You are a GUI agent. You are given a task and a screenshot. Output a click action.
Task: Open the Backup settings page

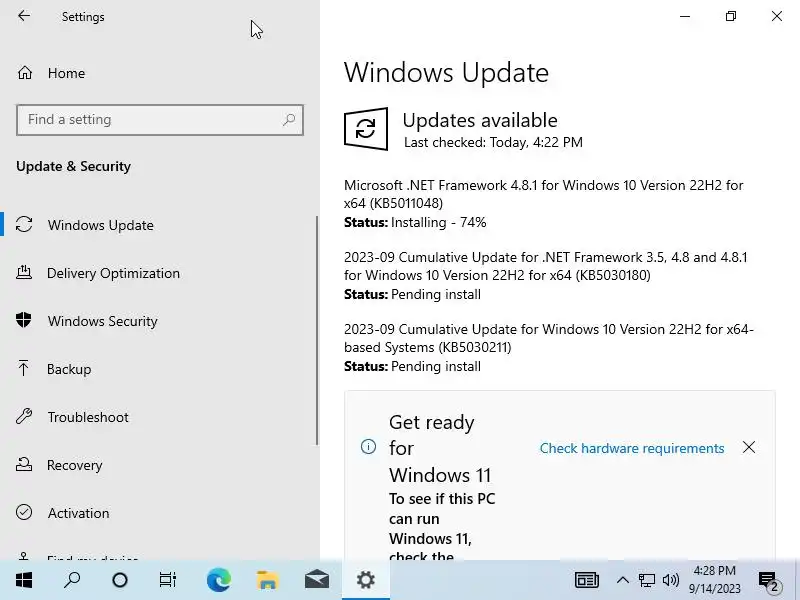158,369
